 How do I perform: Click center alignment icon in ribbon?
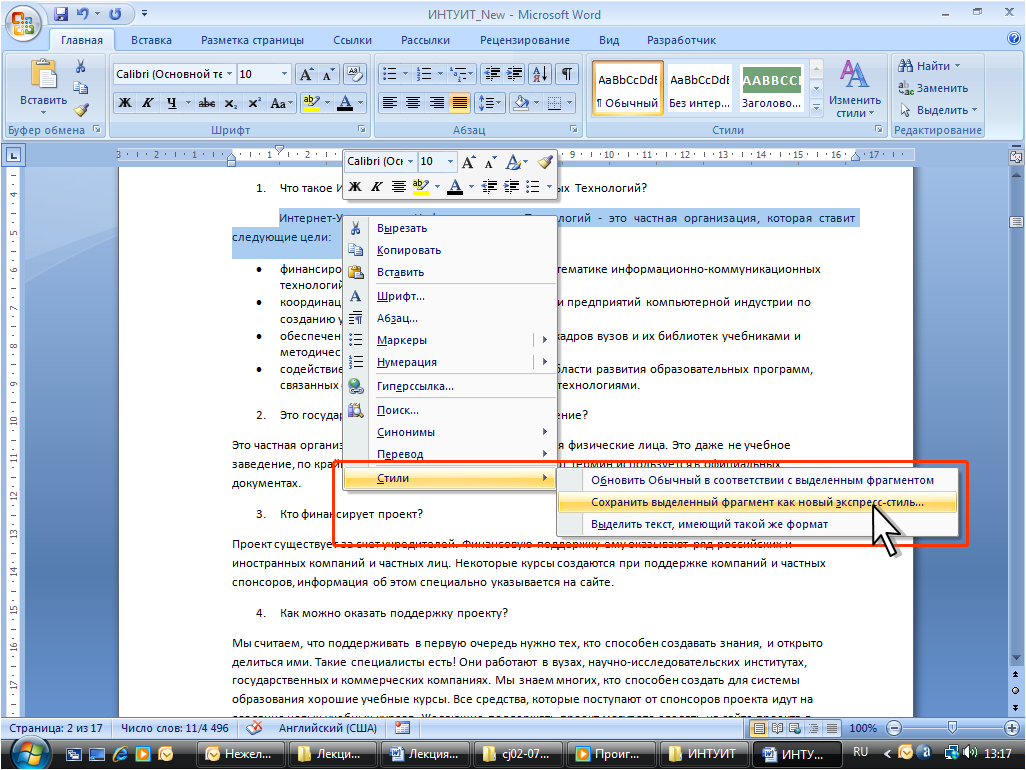413,103
